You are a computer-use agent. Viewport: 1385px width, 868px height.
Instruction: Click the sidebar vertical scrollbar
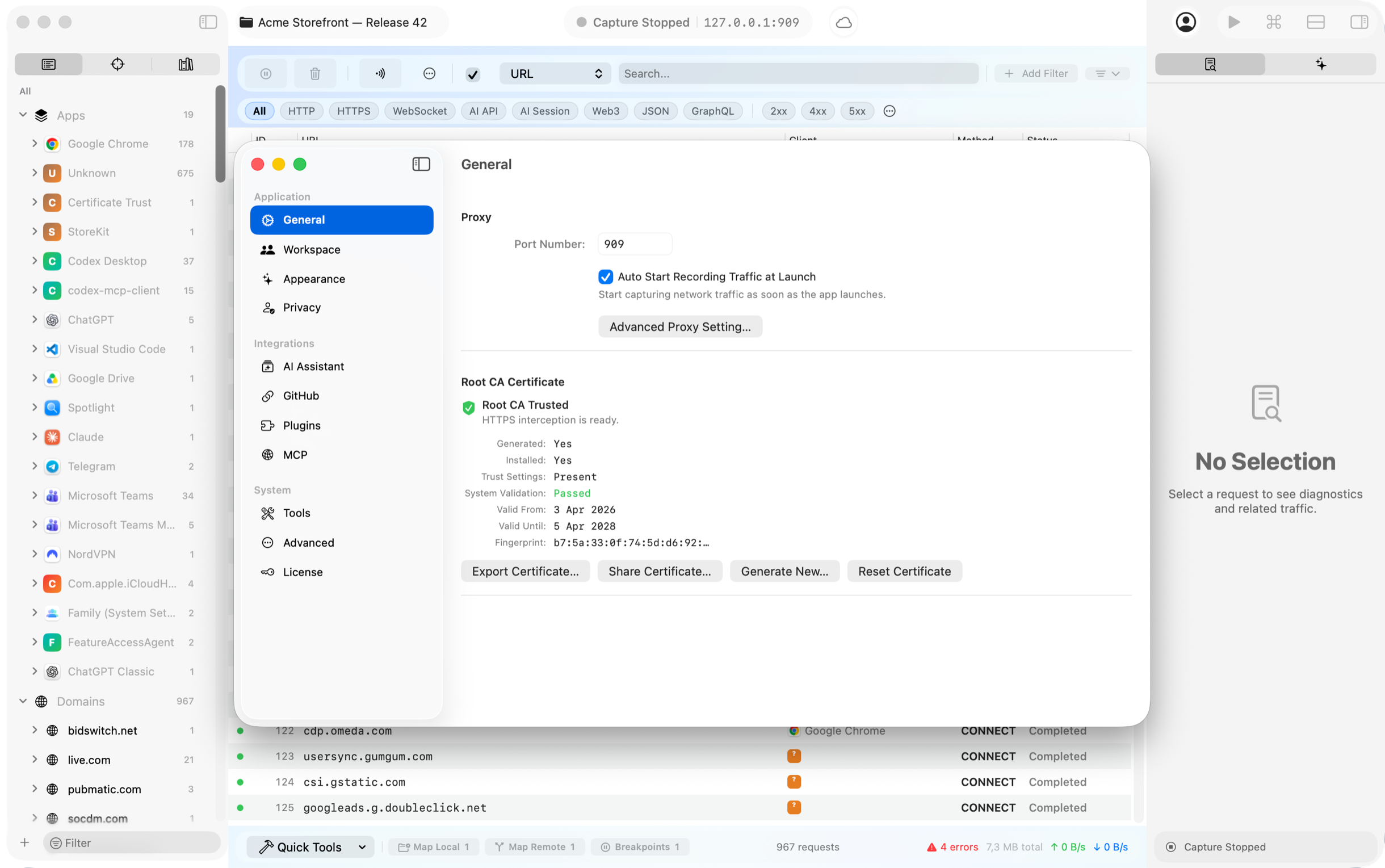coord(220,134)
